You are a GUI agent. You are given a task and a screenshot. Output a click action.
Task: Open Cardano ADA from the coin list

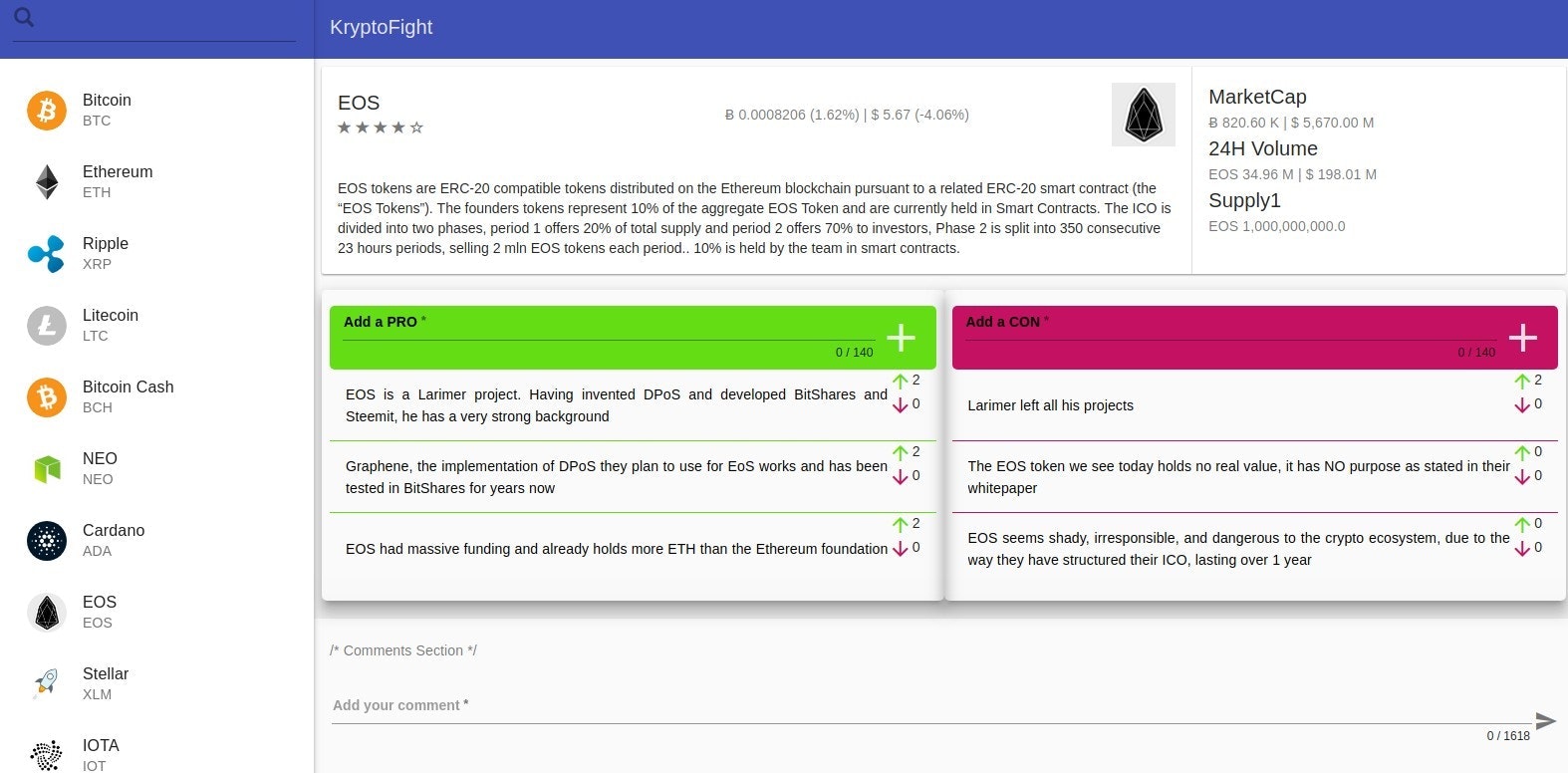coord(157,541)
